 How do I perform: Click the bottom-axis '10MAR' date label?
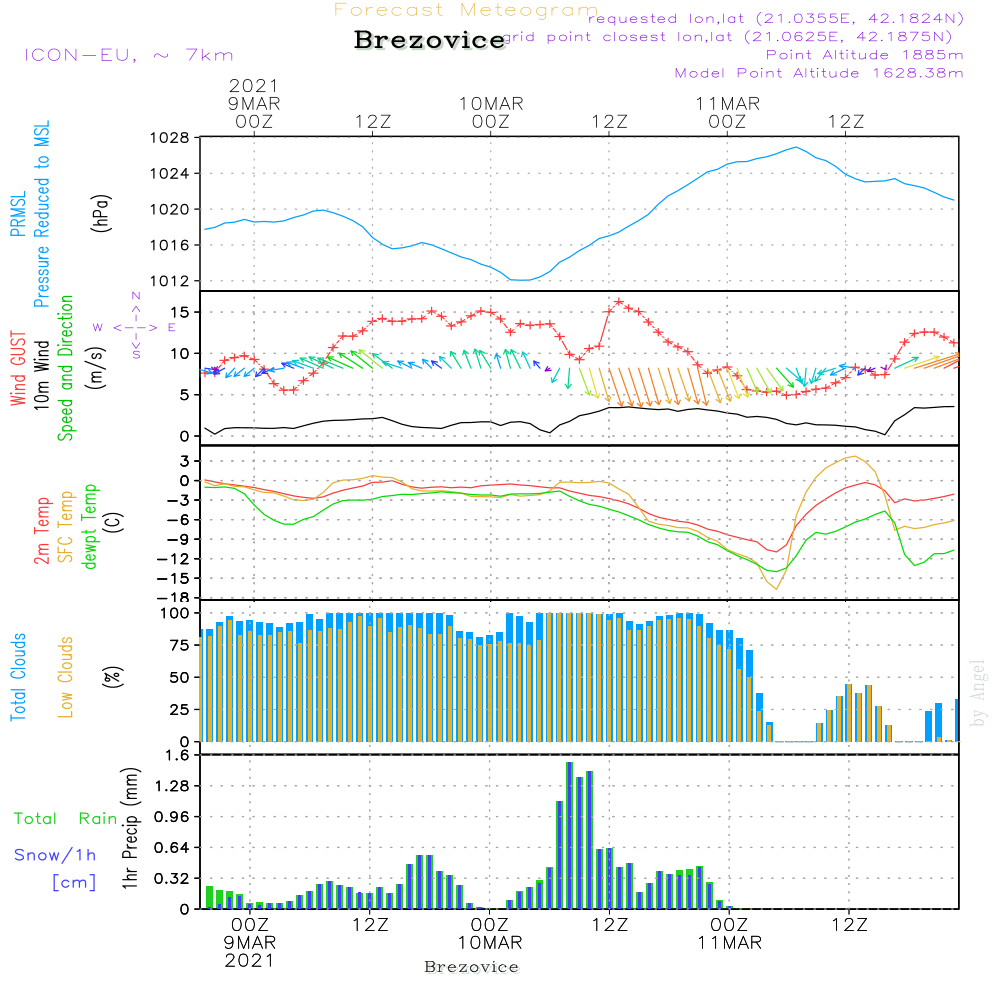[x=490, y=943]
